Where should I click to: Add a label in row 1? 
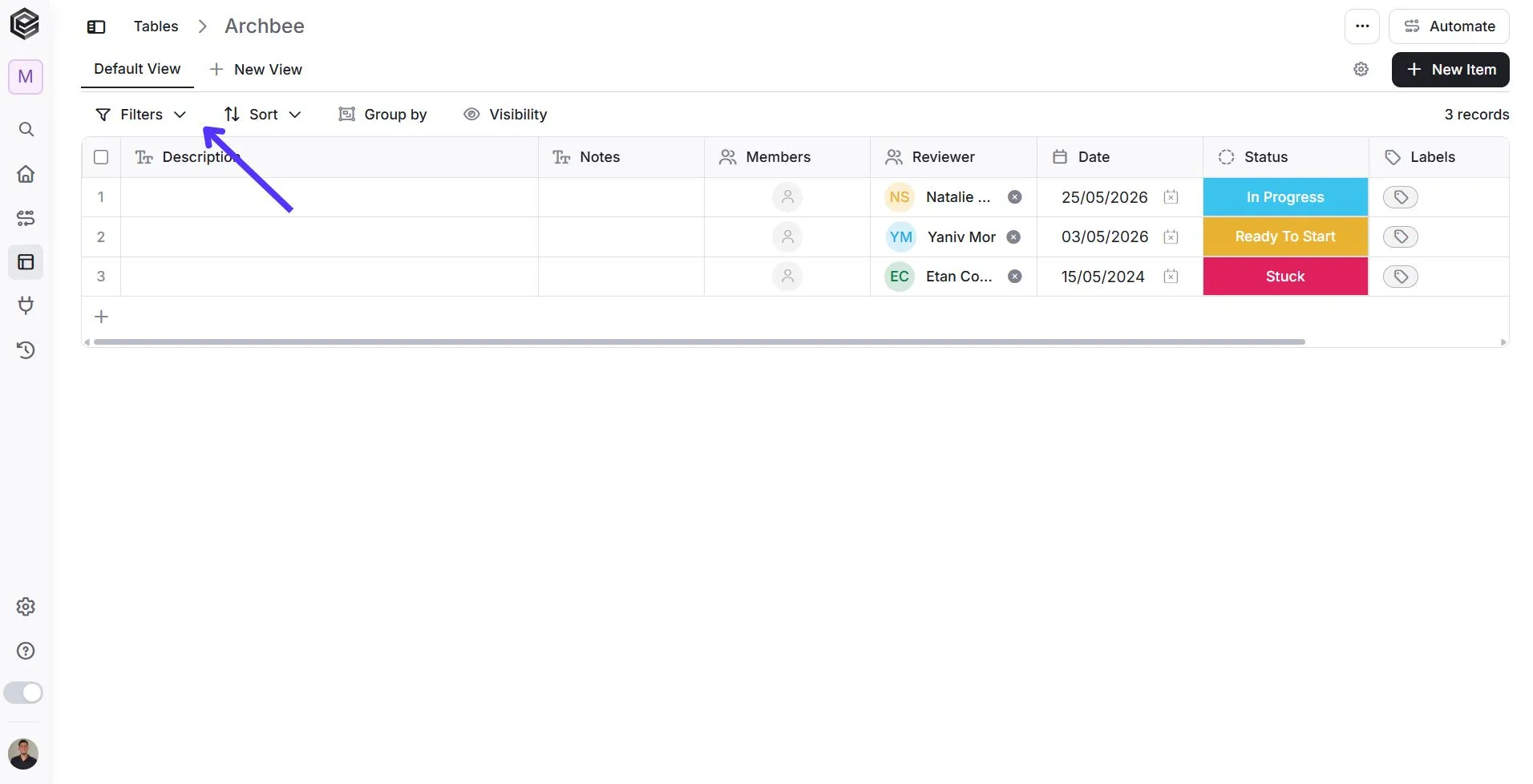pyautogui.click(x=1401, y=197)
